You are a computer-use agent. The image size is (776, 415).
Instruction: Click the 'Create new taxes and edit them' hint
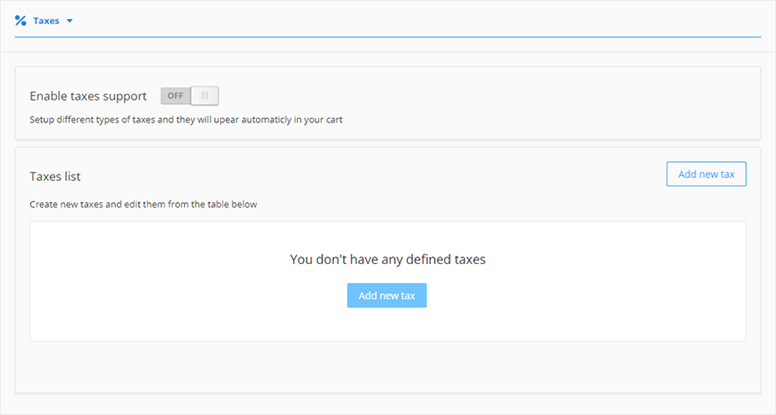coord(143,205)
